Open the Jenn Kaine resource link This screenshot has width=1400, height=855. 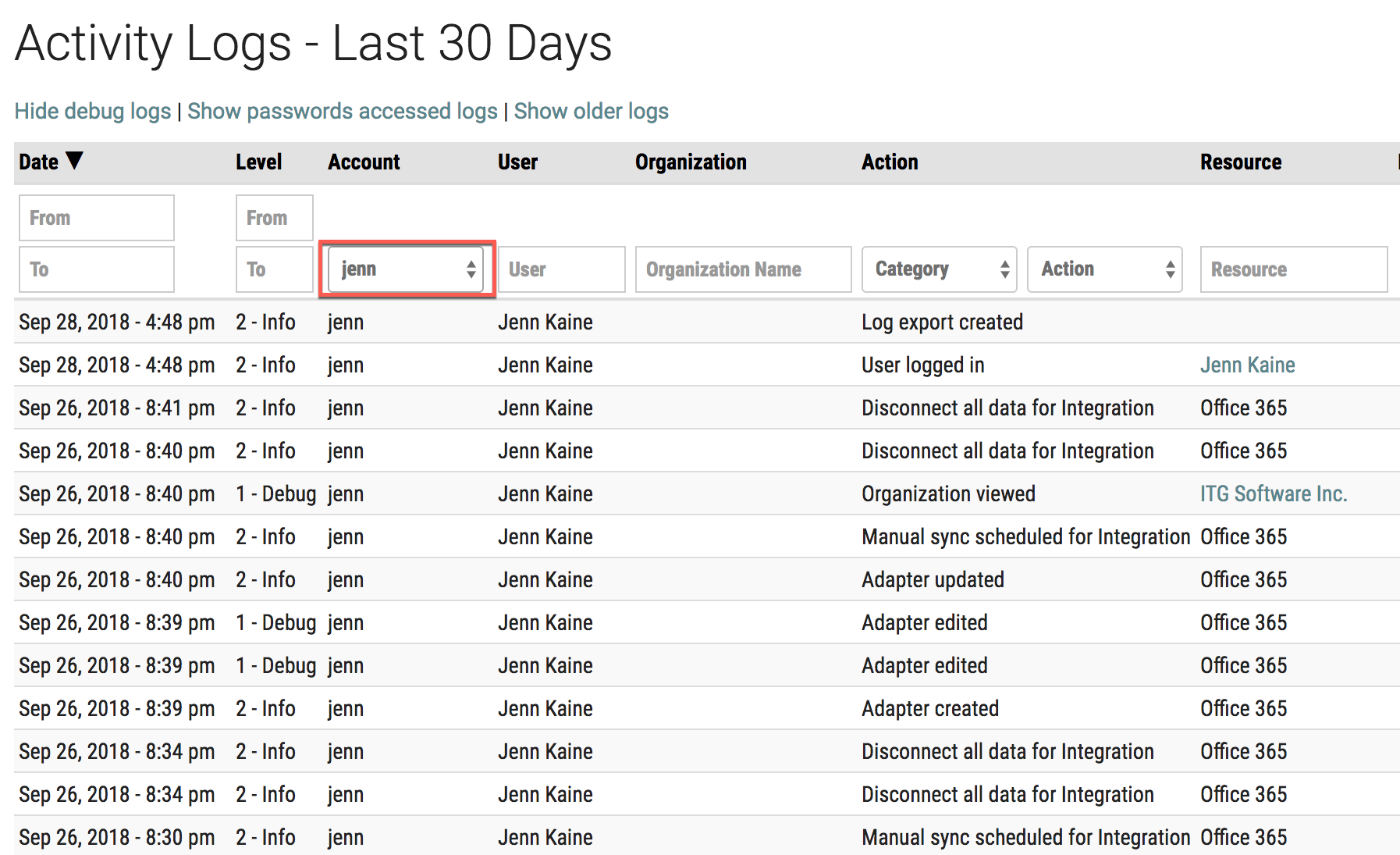point(1247,365)
